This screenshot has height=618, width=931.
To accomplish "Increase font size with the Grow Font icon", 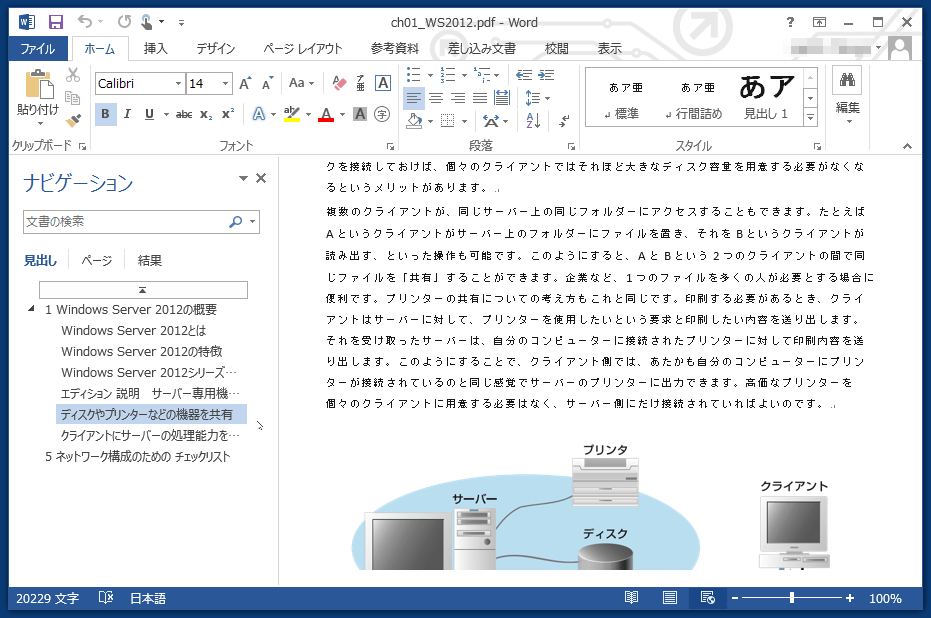I will (x=245, y=83).
